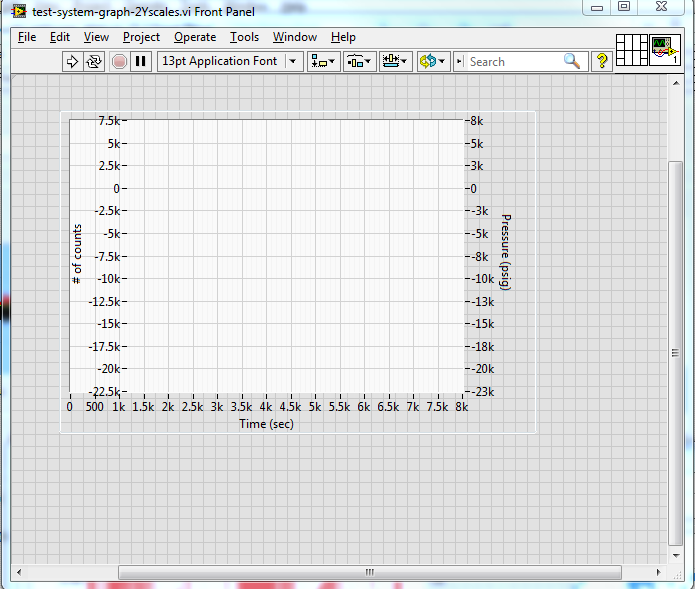Click in the Search field

coord(510,61)
